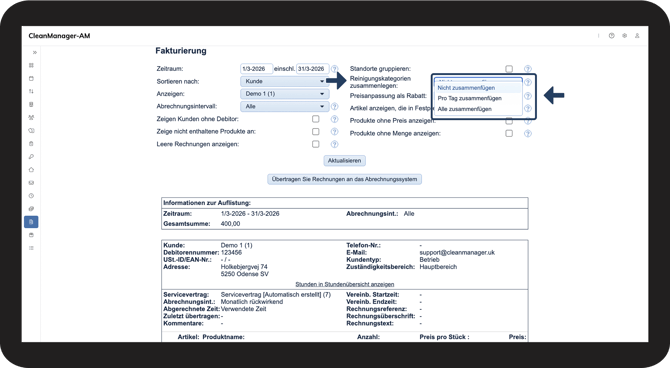Open the help circle icon in top bar
The image size is (670, 368).
(611, 36)
